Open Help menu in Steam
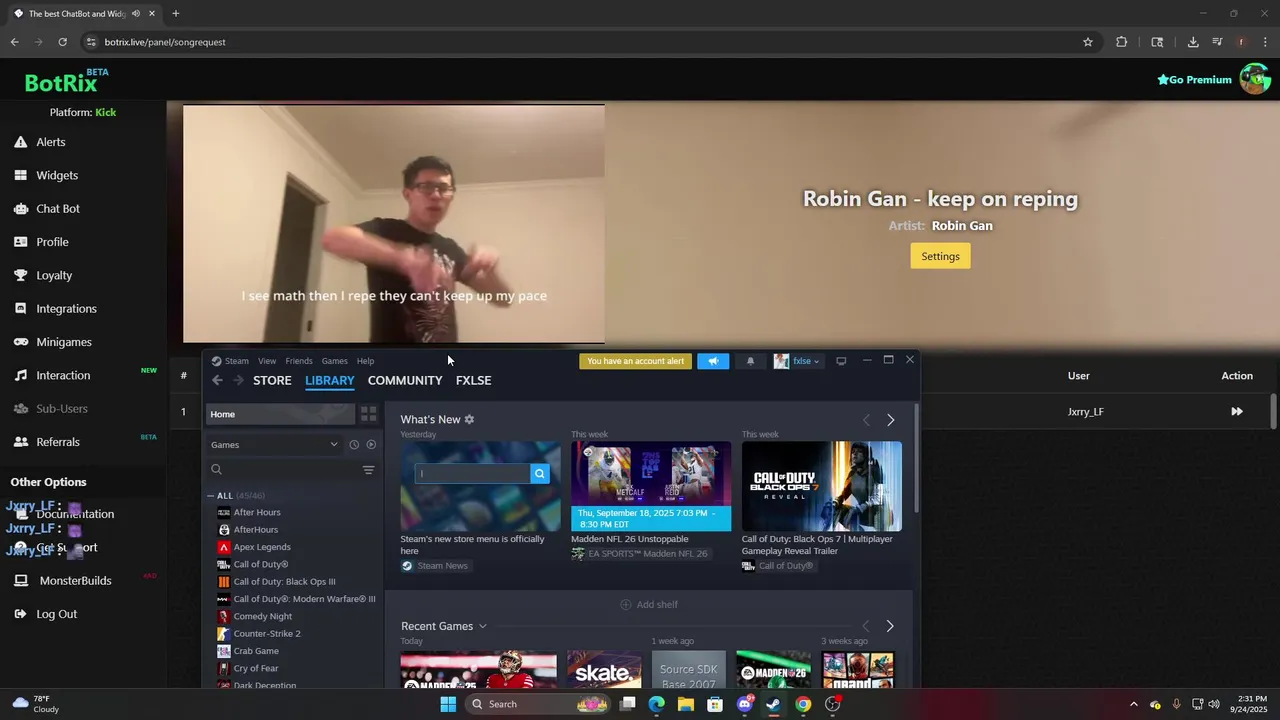The image size is (1280, 720). (366, 361)
